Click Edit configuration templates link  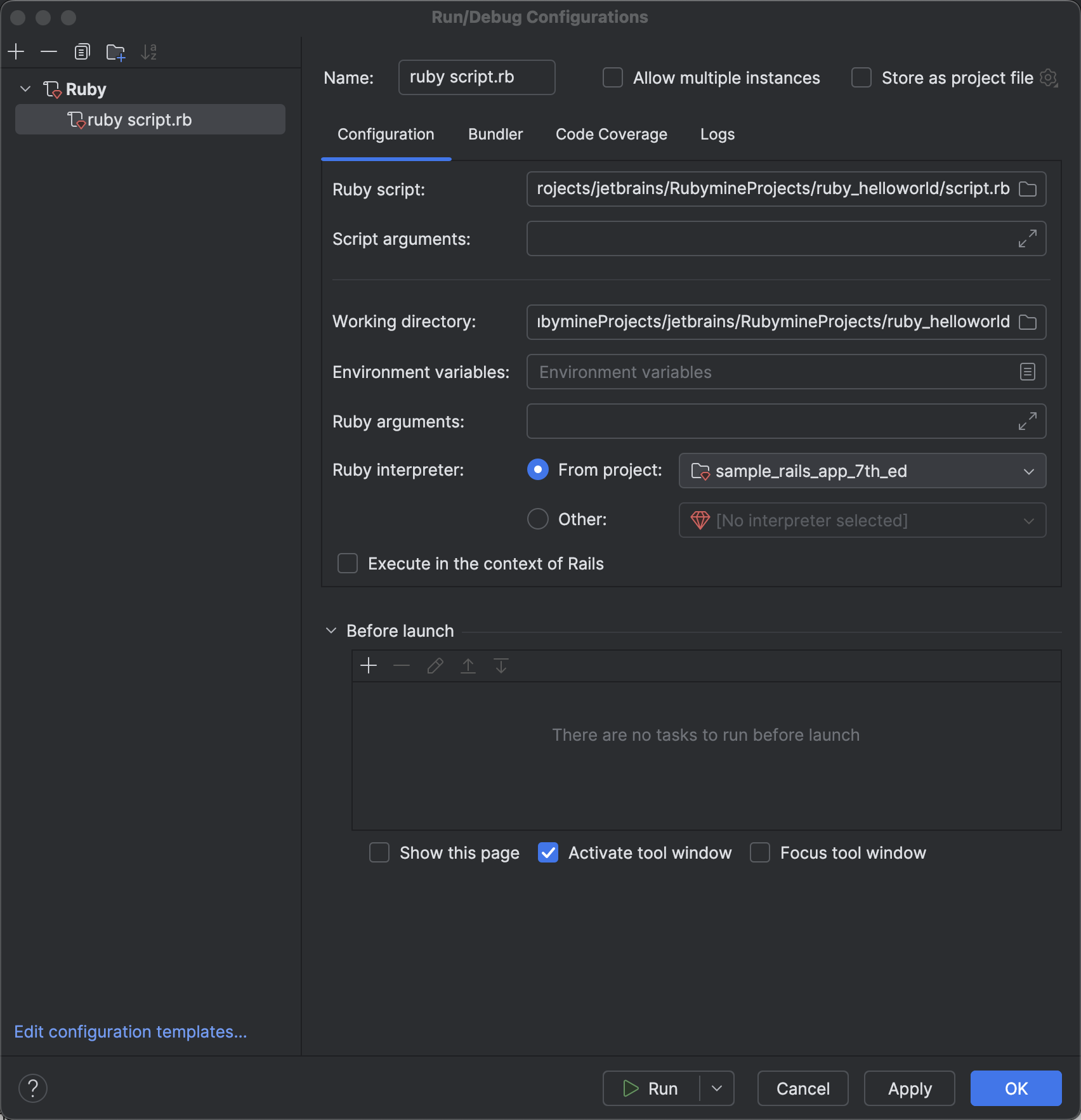click(131, 1032)
